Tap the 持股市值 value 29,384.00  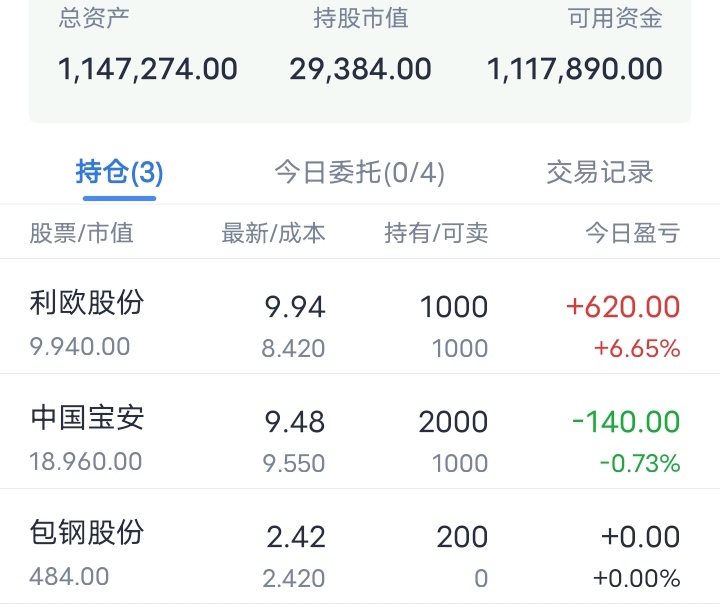[x=361, y=69]
